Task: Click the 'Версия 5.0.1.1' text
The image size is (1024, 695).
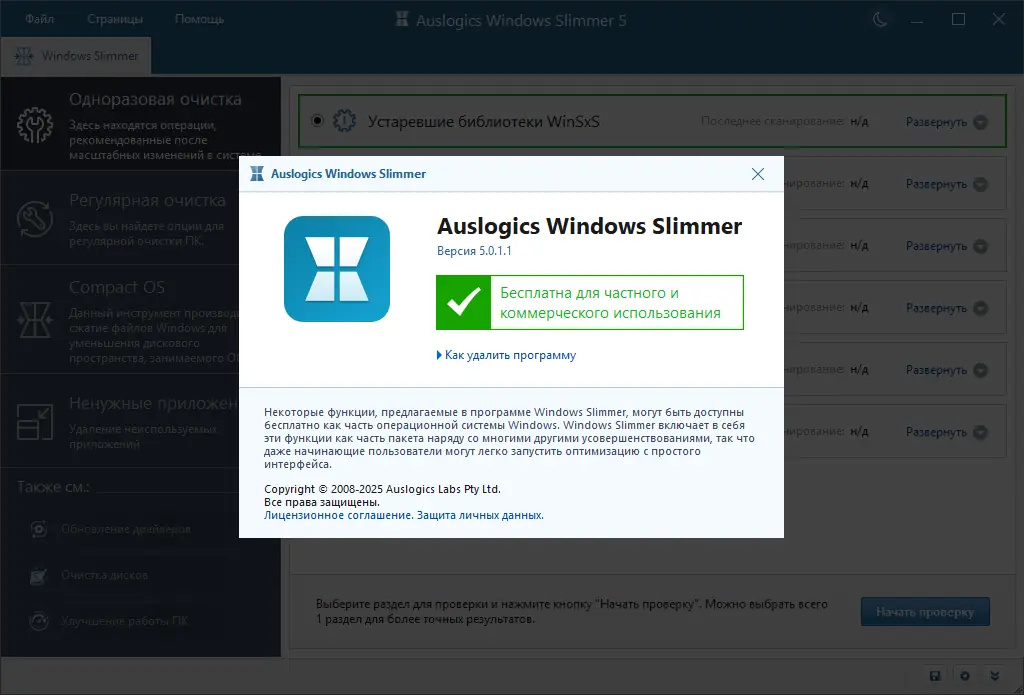Action: click(474, 251)
